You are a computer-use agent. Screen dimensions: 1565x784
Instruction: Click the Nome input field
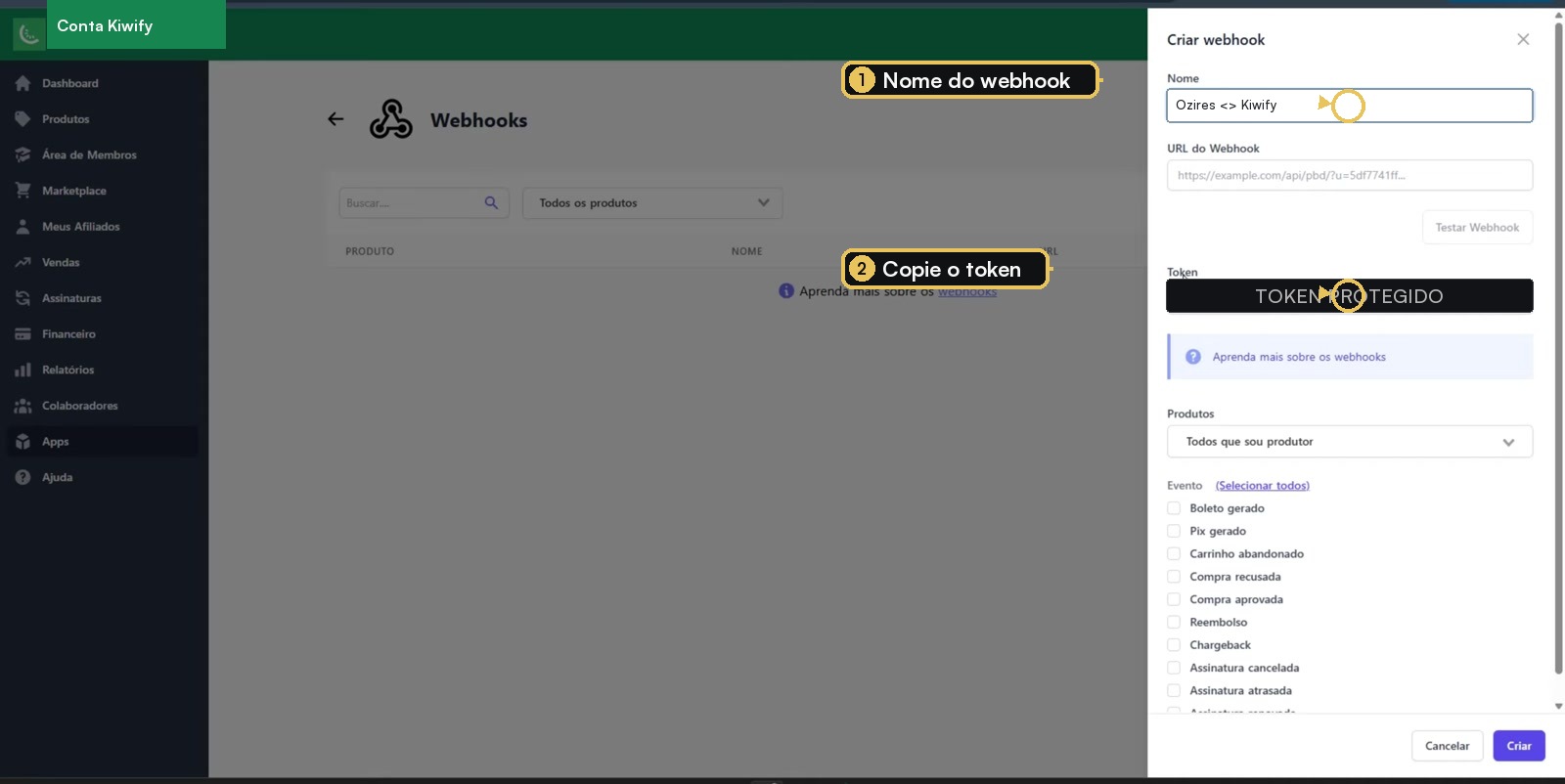point(1350,106)
